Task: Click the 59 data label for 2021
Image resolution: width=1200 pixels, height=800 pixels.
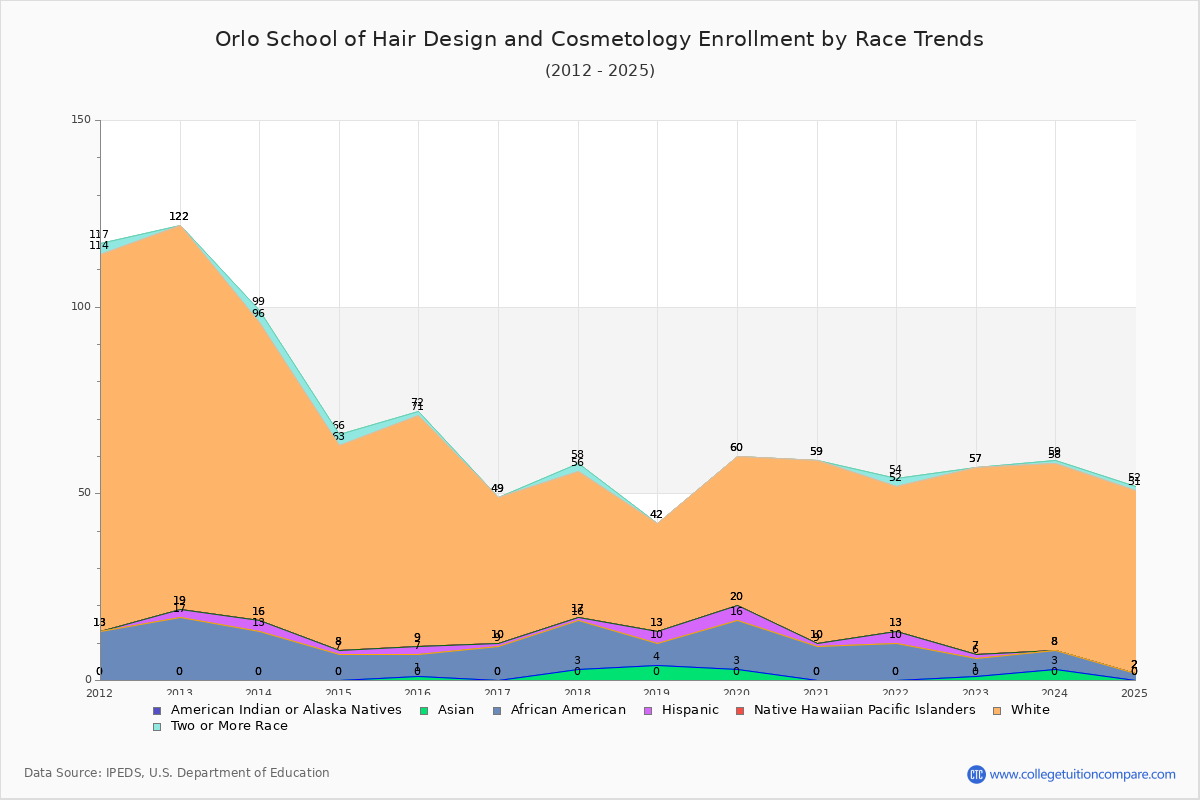Action: (x=816, y=452)
